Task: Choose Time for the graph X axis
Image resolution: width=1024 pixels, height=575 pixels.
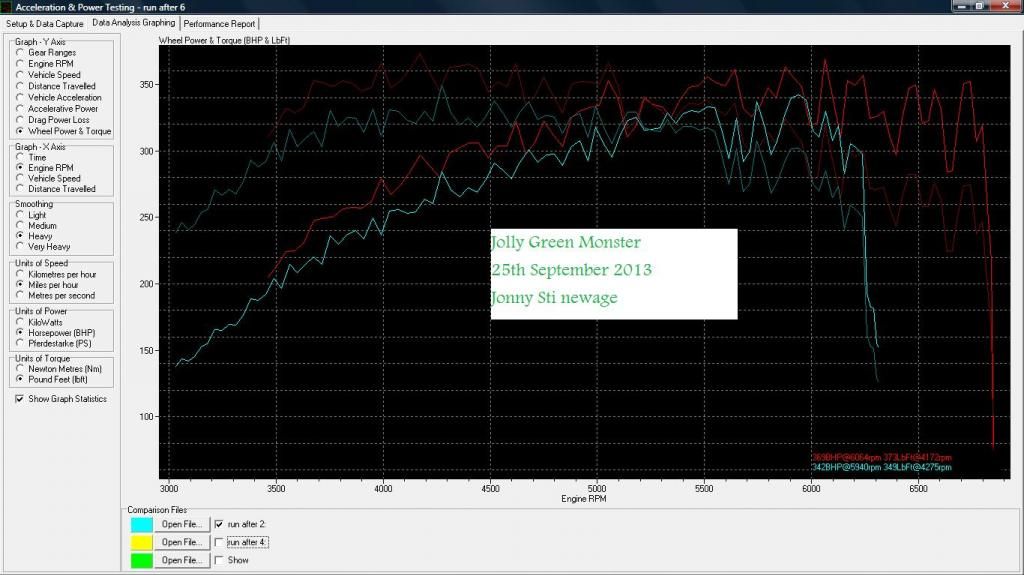Action: click(21, 158)
